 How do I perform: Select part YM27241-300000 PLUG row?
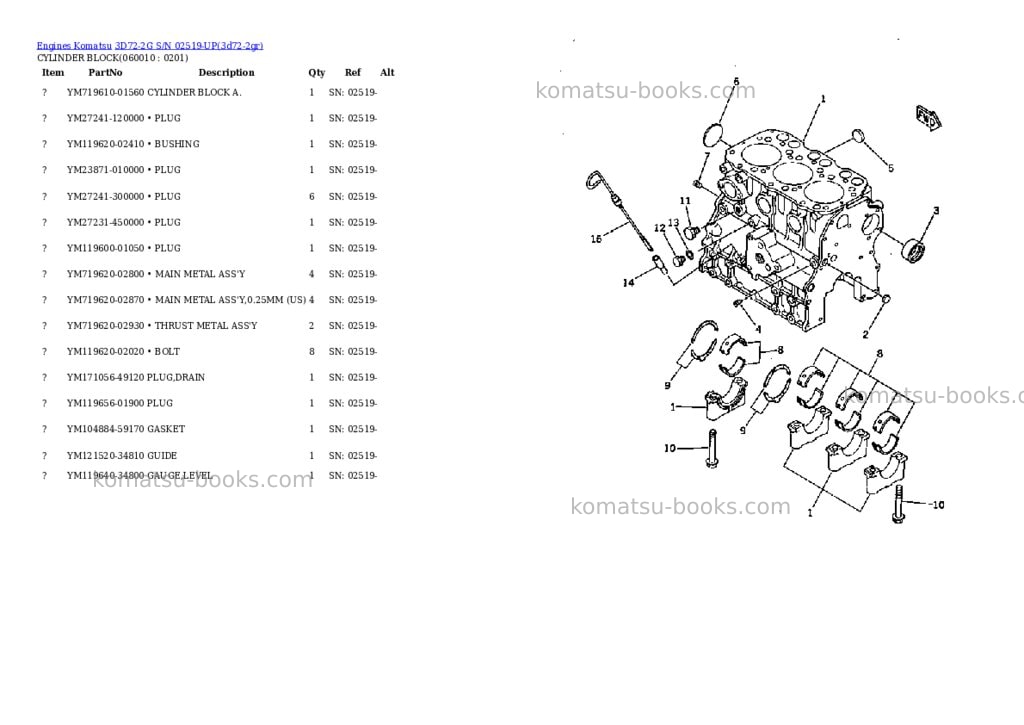(210, 197)
